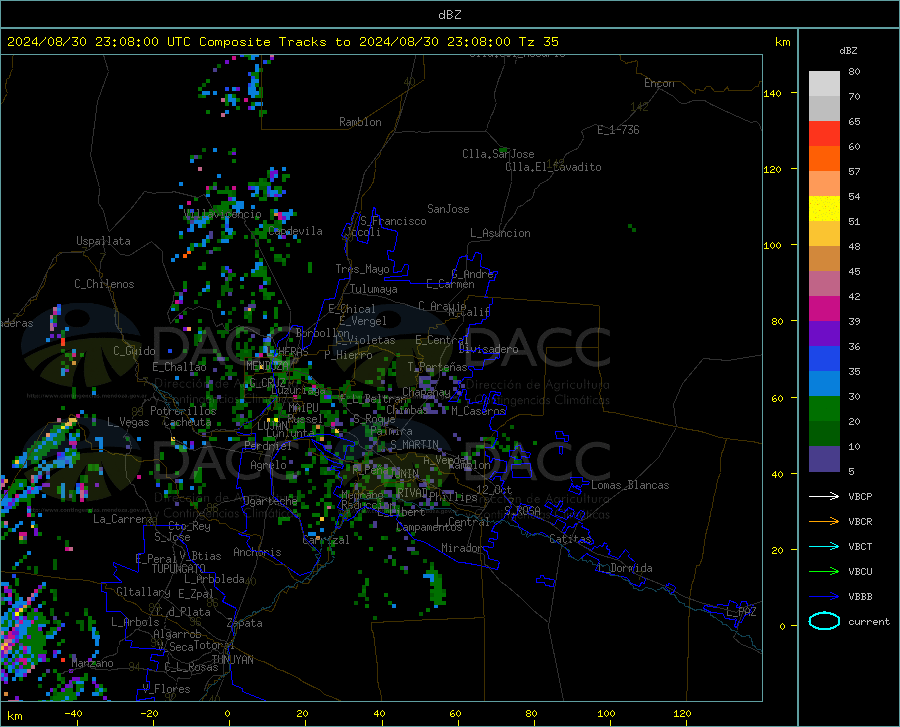Click the Mirador map label
900x727 pixels.
point(461,548)
